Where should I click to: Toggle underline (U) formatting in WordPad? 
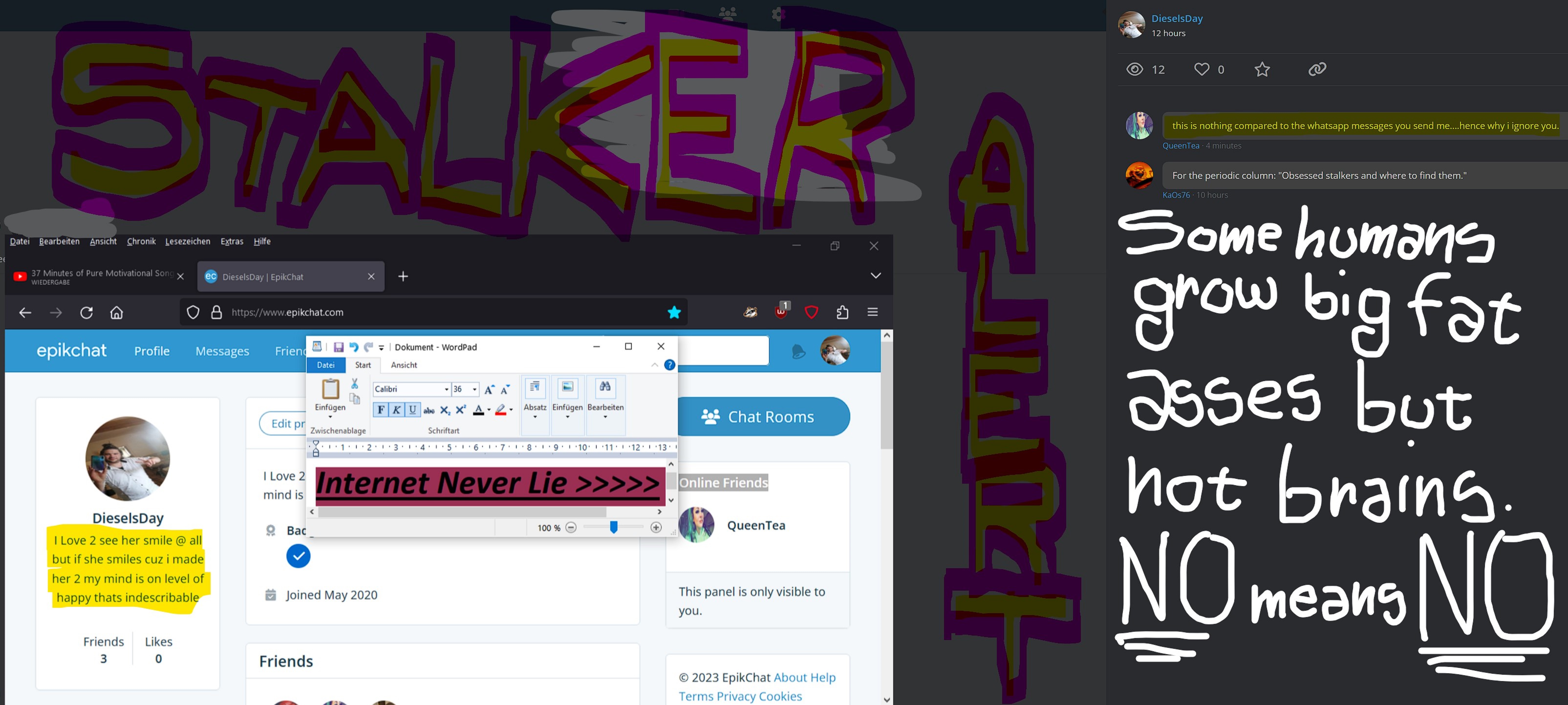tap(412, 410)
